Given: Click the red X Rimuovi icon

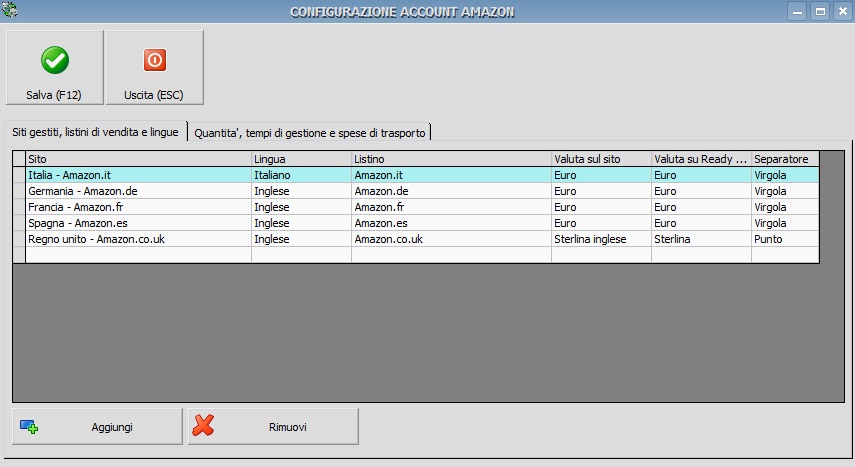Looking at the screenshot, I should point(203,426).
